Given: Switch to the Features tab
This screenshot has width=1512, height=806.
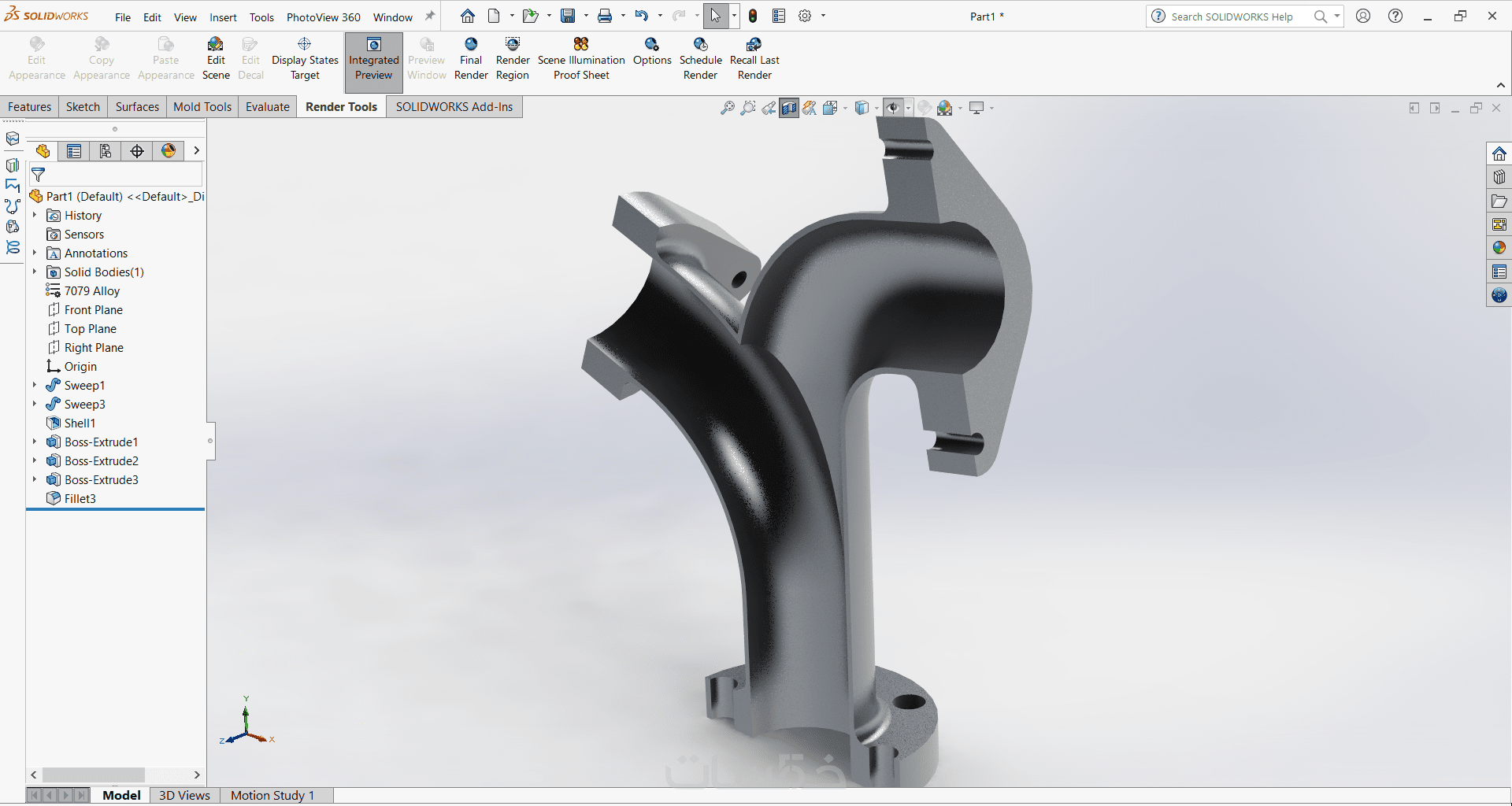Looking at the screenshot, I should pyautogui.click(x=30, y=107).
